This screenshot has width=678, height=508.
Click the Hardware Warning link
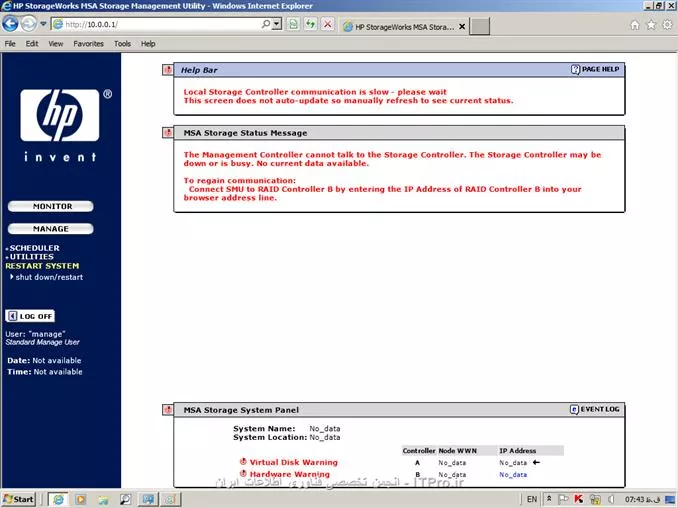pyautogui.click(x=290, y=474)
